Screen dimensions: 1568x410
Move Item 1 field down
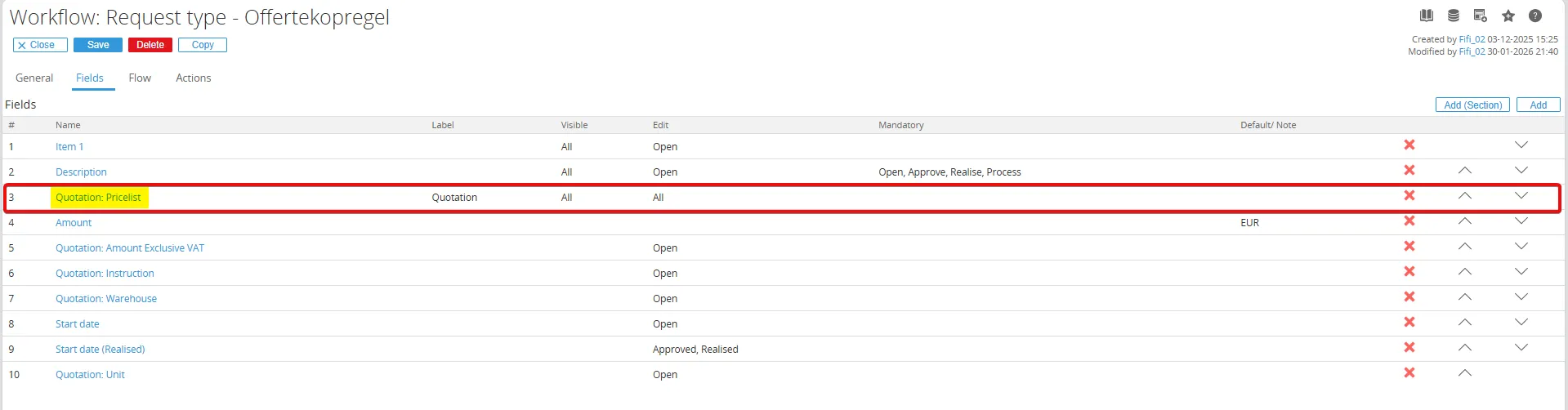pyautogui.click(x=1521, y=145)
